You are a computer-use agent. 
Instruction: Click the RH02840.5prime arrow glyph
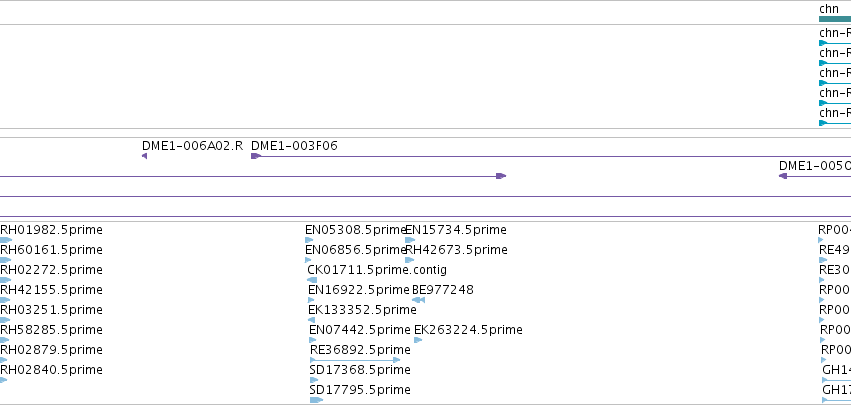tap(3, 380)
